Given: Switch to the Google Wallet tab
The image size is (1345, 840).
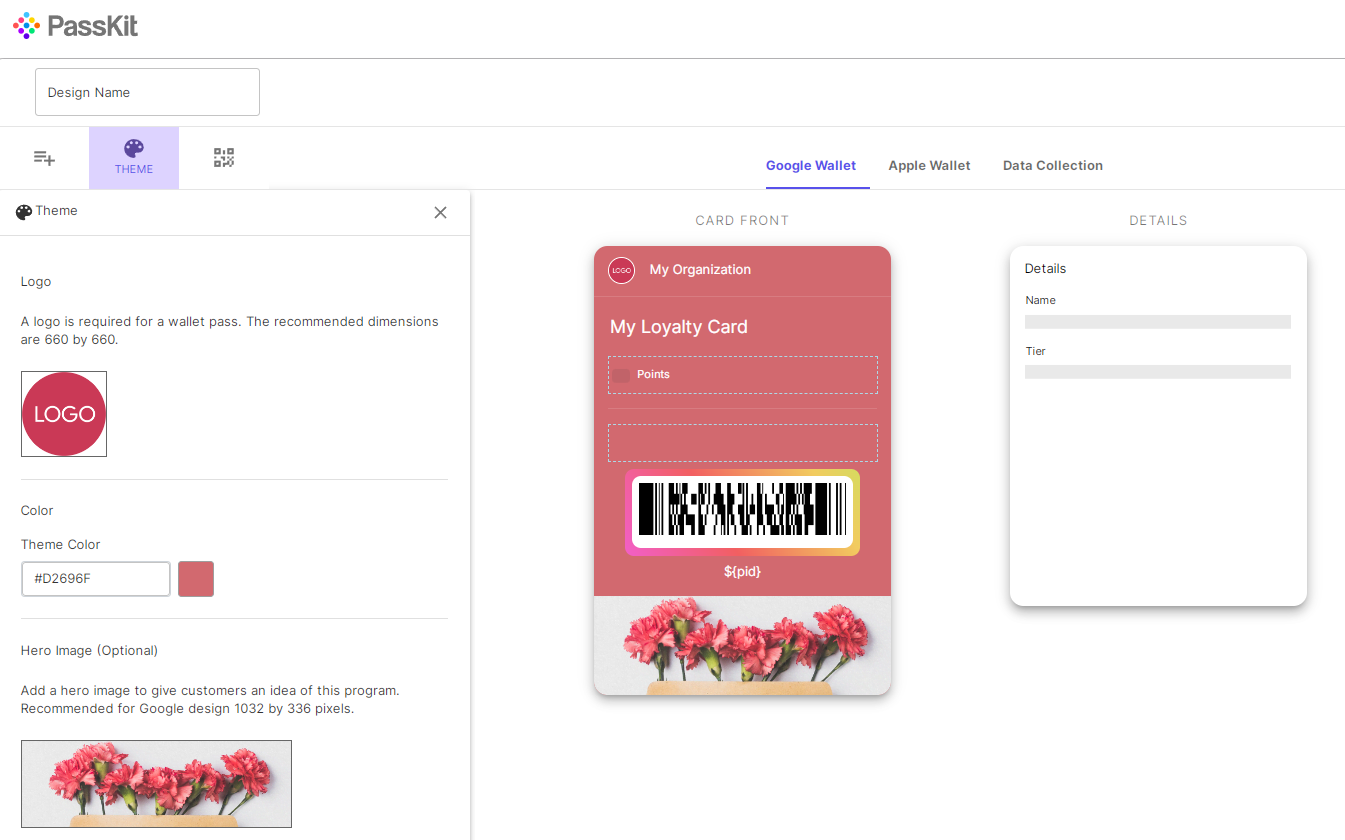Looking at the screenshot, I should [810, 166].
